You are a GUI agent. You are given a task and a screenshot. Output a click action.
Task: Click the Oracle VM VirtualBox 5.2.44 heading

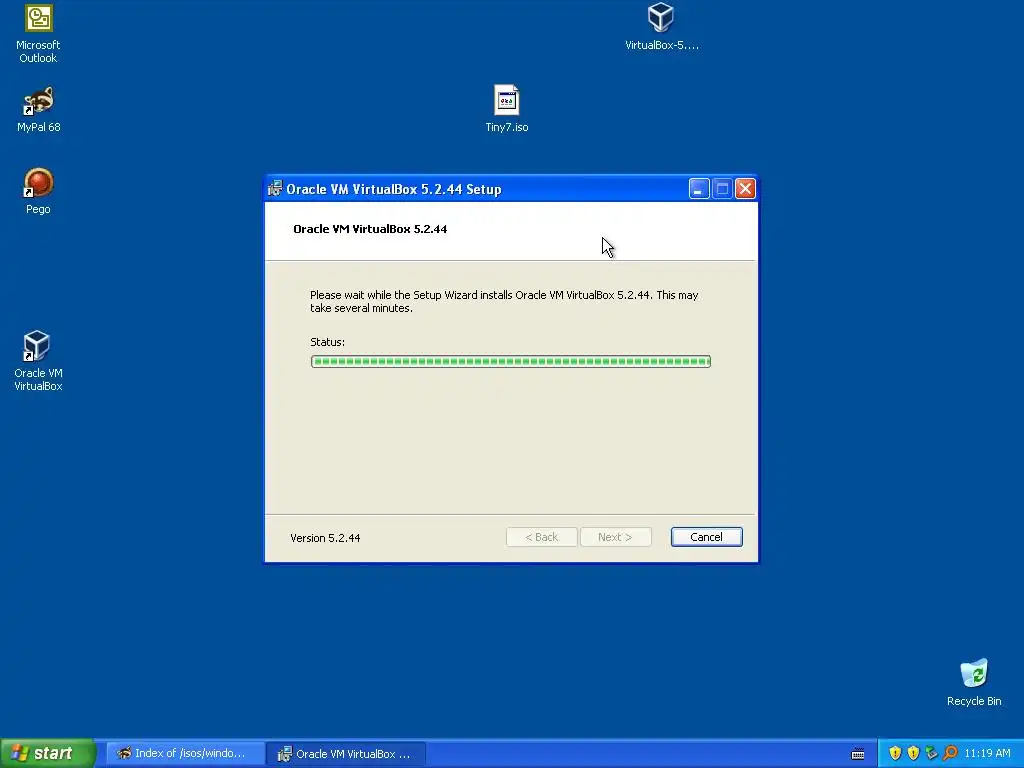click(370, 229)
